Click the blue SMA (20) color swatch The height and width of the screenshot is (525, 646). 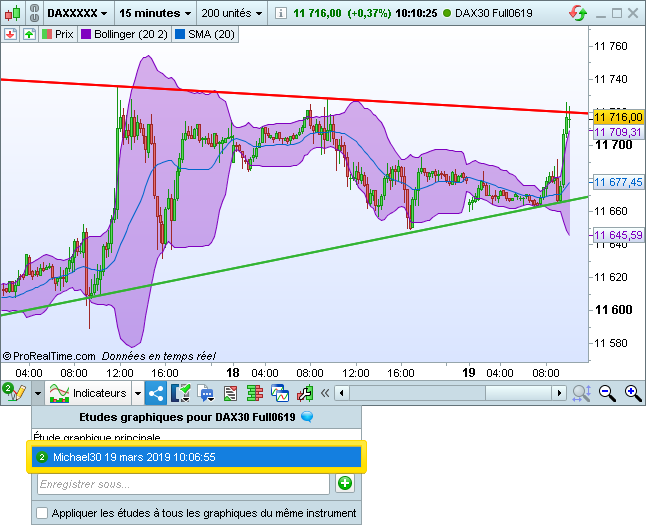[180, 34]
